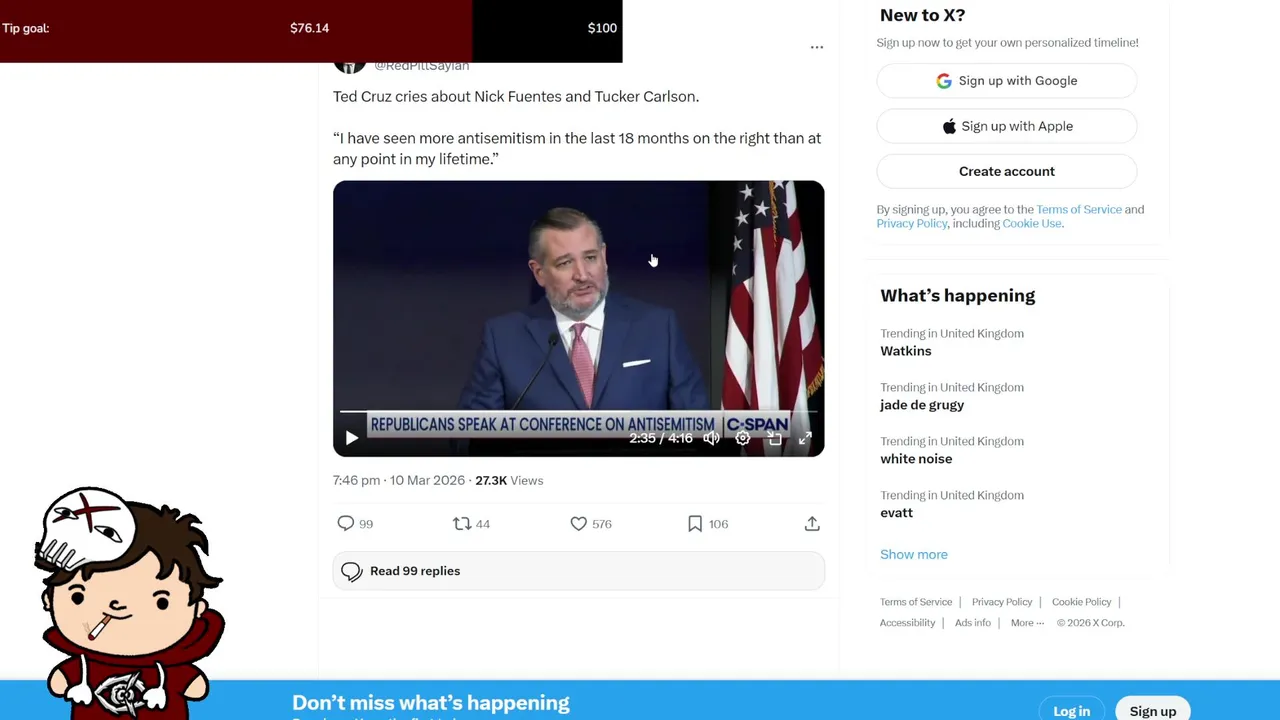Sign up with Apple button
1280x720 pixels.
[x=1007, y=126]
